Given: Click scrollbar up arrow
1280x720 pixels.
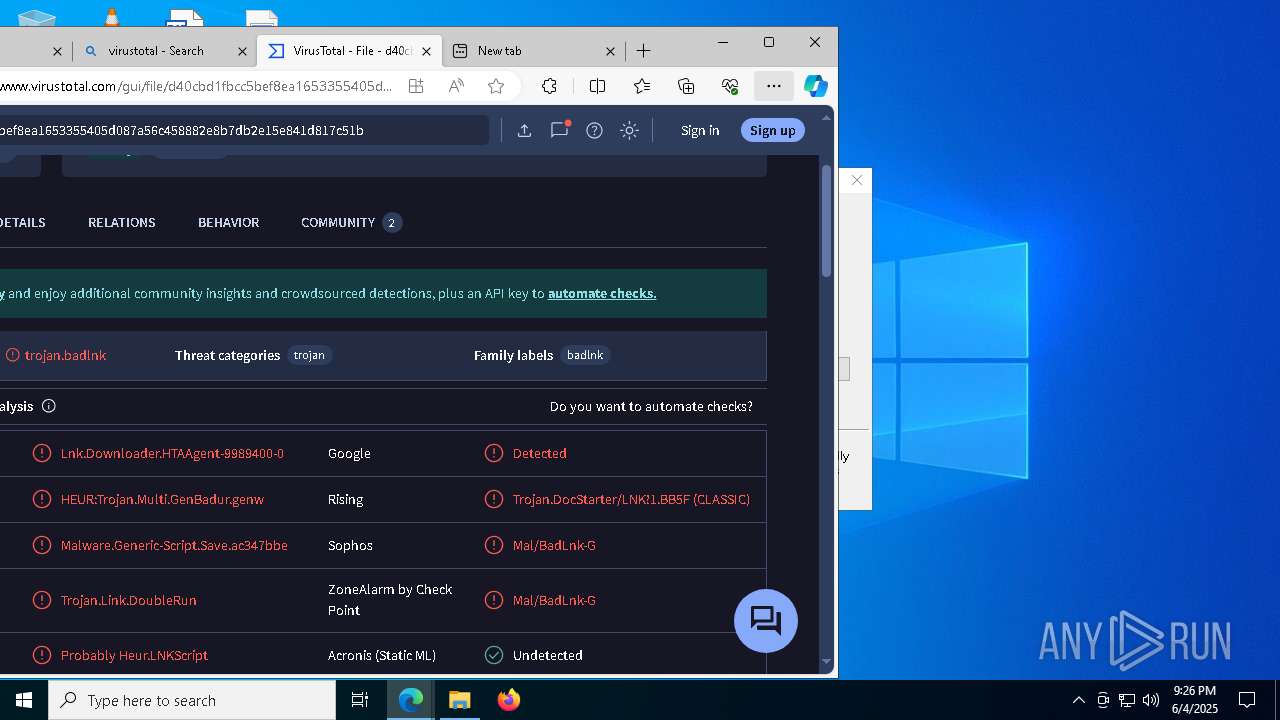Looking at the screenshot, I should click(x=826, y=117).
